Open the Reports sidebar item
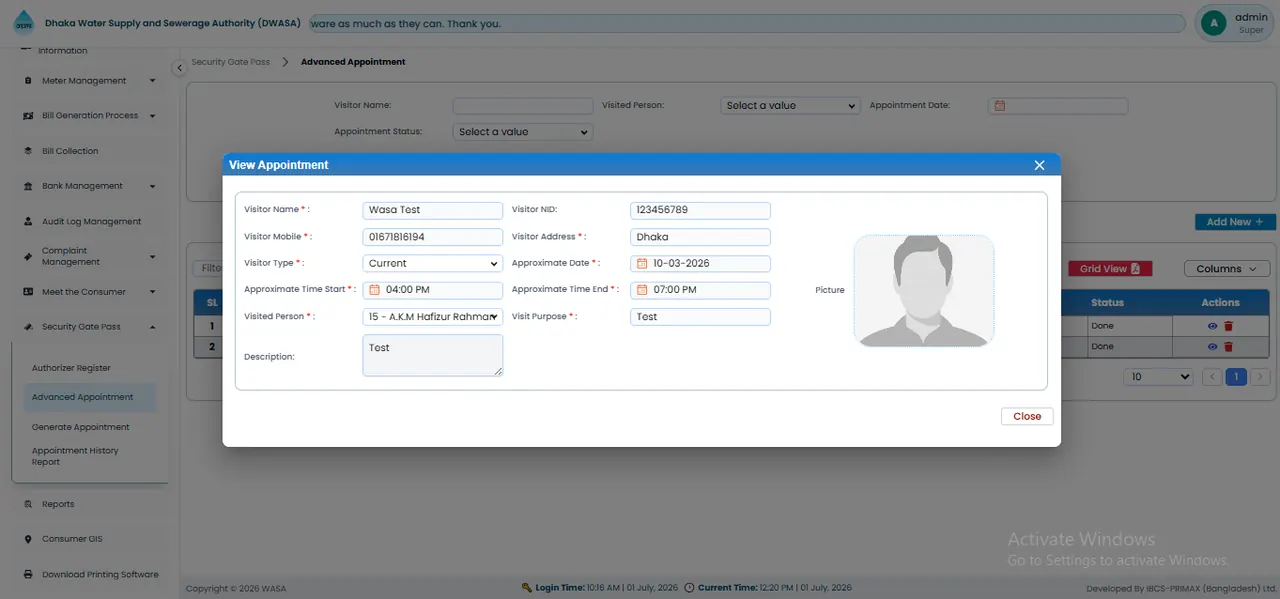Viewport: 1280px width, 599px height. pos(58,504)
